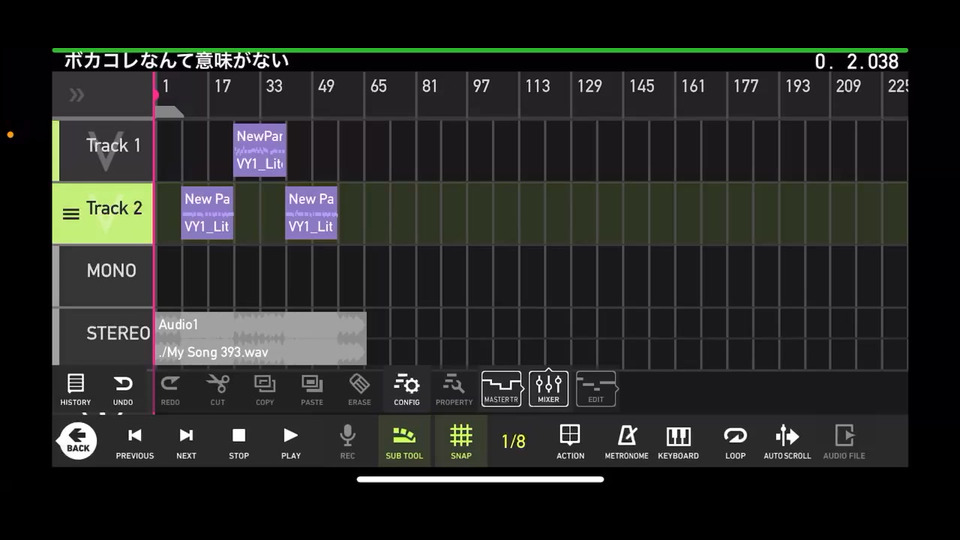Screen dimensions: 960x540
Task: Select the Erase tool
Action: 359,389
